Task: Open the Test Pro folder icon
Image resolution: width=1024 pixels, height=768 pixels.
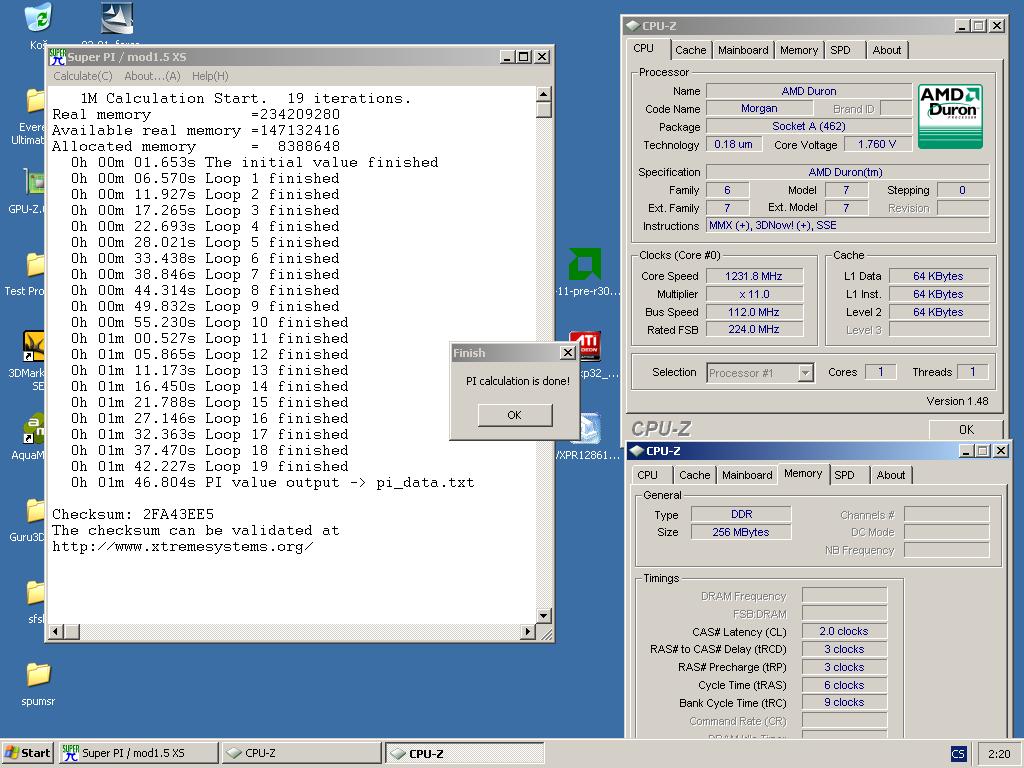Action: coord(35,265)
